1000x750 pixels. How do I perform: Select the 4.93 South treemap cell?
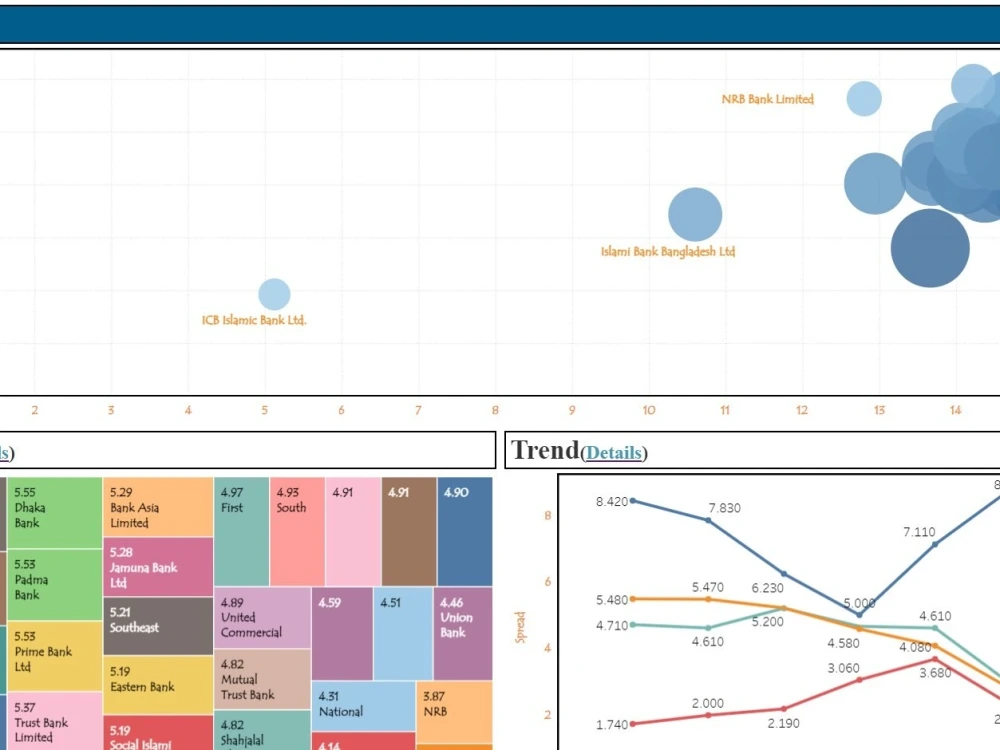point(297,531)
